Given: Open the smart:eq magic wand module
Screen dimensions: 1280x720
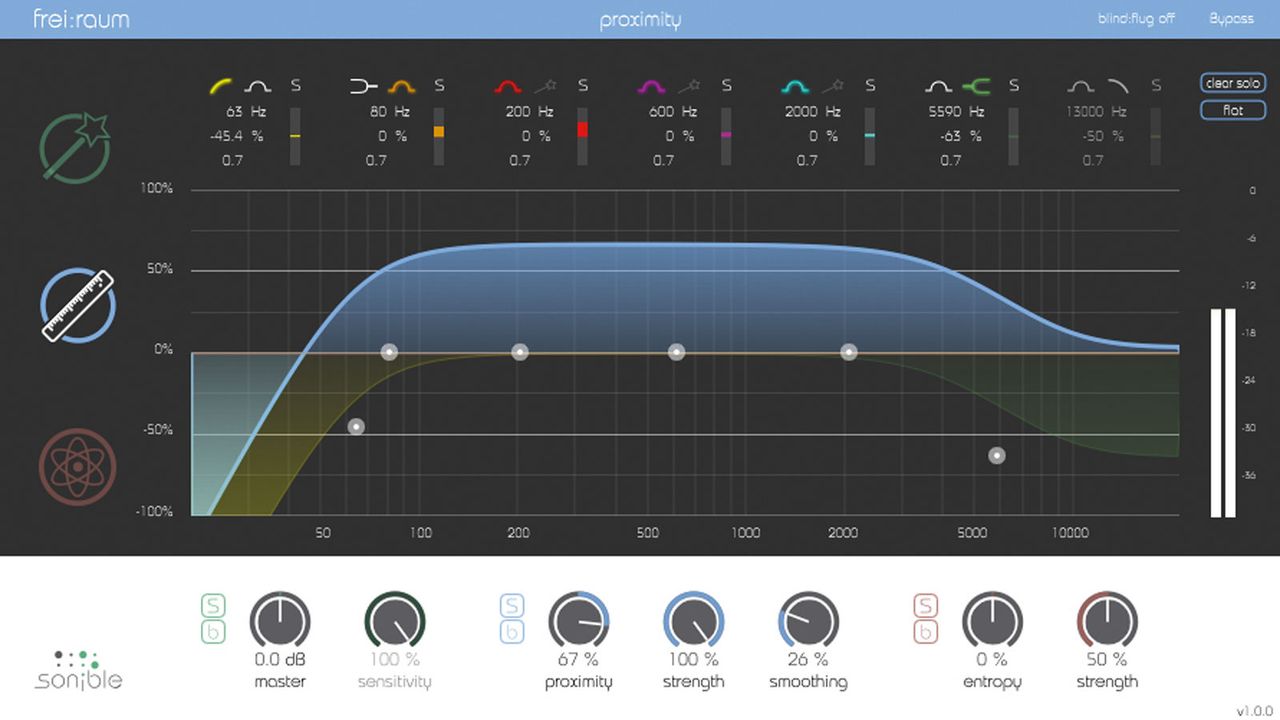Looking at the screenshot, I should pyautogui.click(x=75, y=149).
